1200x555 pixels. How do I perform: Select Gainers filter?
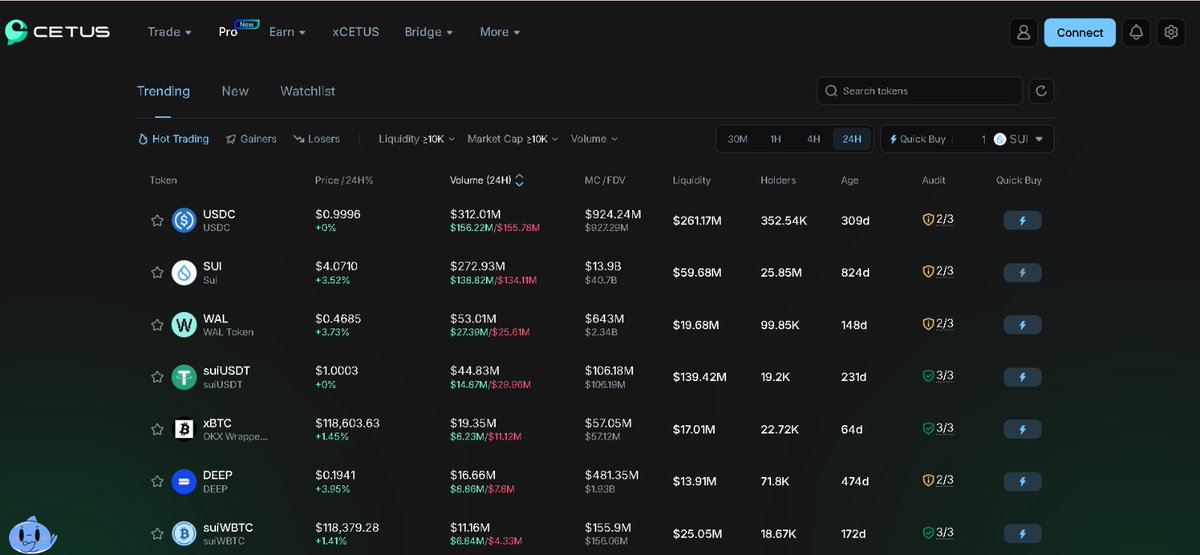pyautogui.click(x=251, y=139)
